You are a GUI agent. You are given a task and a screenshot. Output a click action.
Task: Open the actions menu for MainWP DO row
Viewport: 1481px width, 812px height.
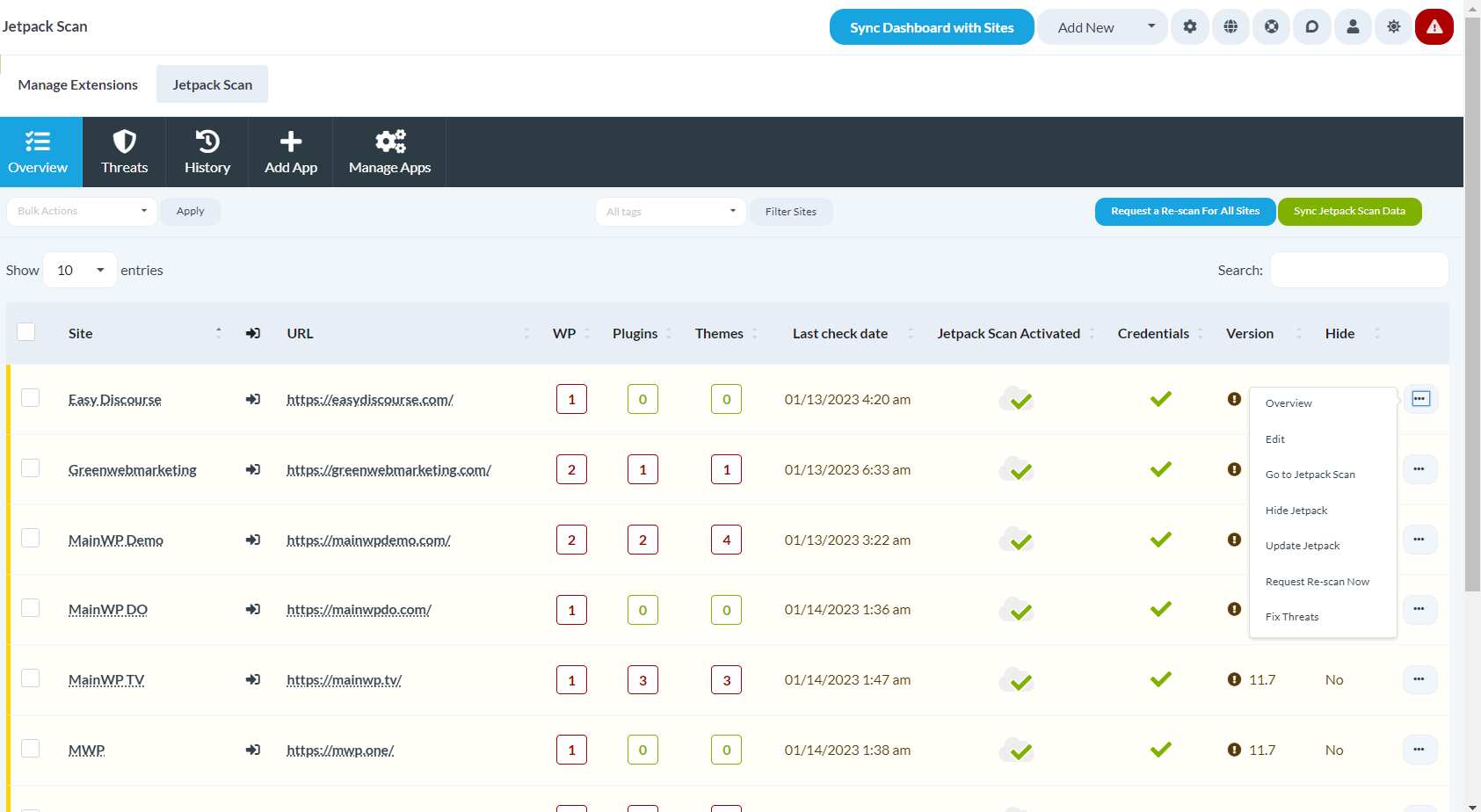click(1419, 609)
